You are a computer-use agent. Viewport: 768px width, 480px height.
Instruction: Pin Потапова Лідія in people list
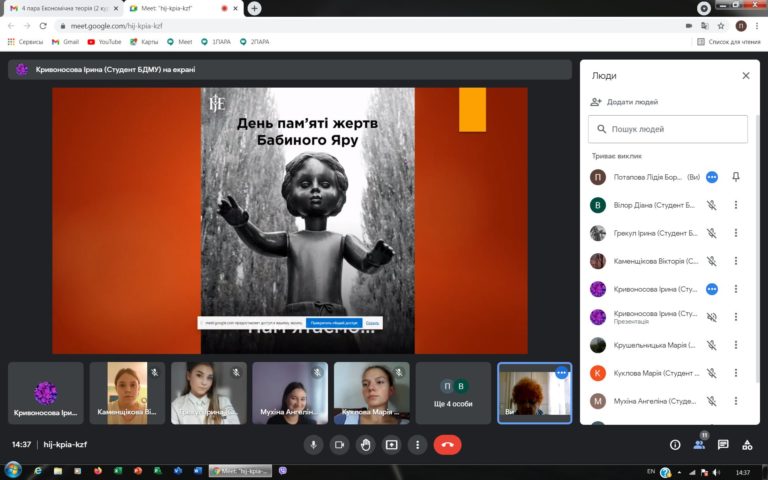(x=736, y=177)
